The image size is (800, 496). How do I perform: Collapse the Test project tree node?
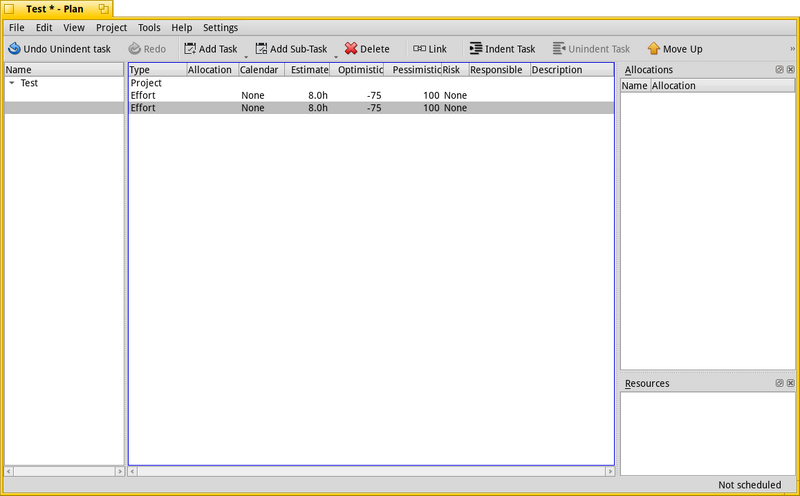point(12,83)
